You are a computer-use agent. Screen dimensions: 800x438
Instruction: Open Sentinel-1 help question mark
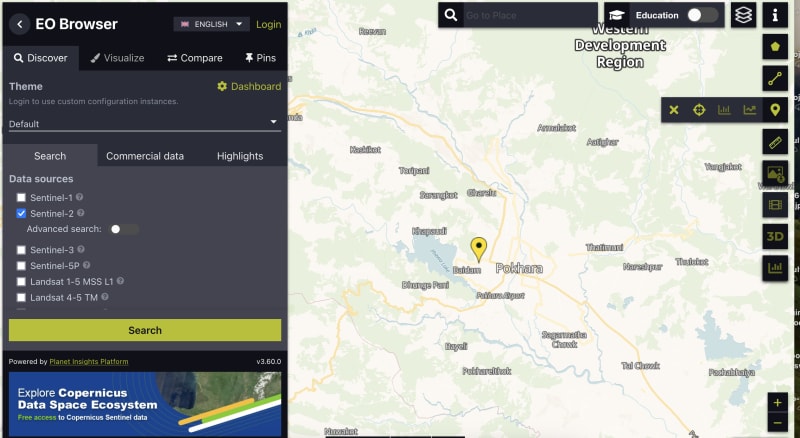[80, 197]
